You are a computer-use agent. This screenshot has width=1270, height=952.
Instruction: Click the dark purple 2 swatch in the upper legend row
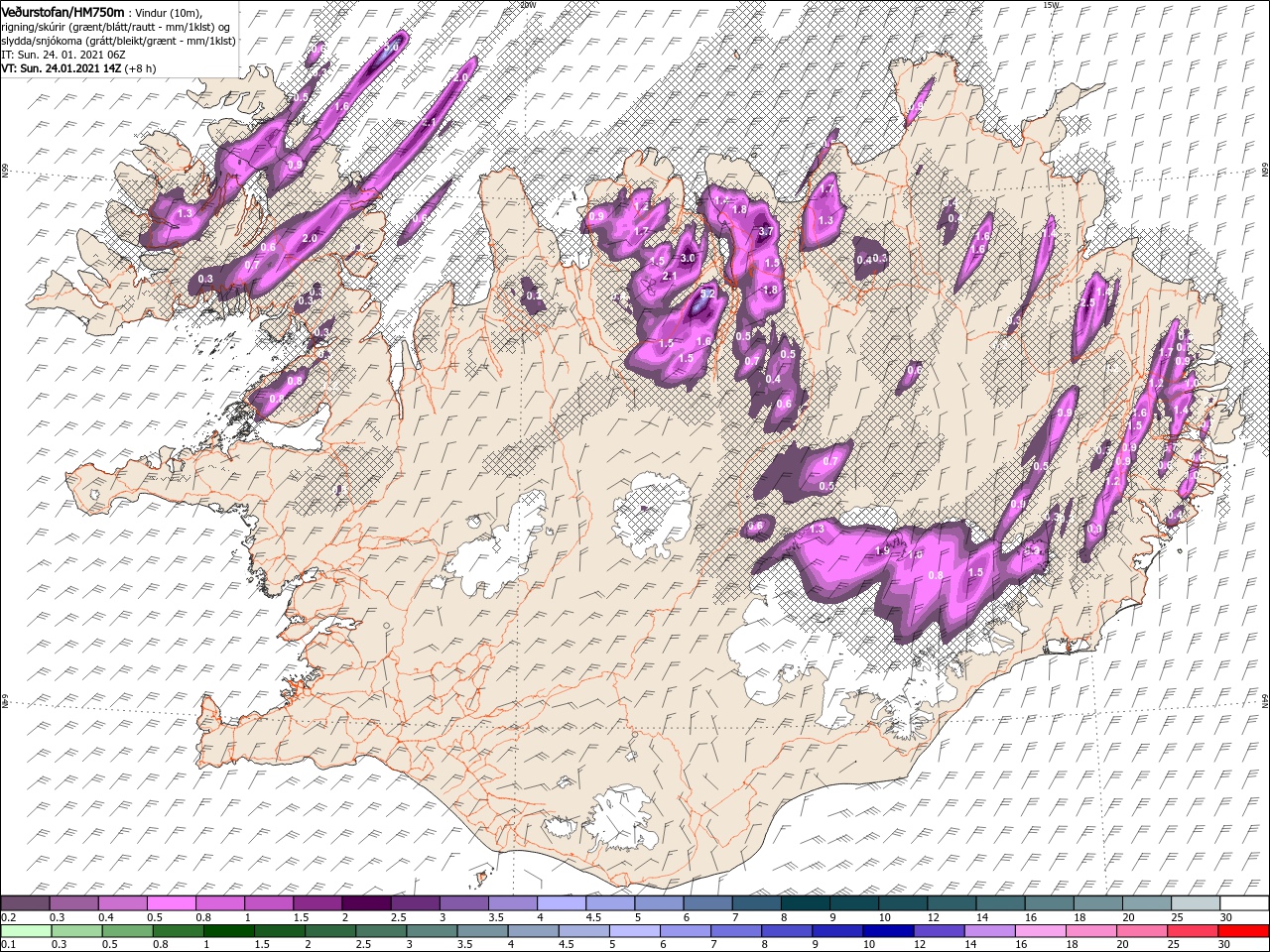[x=365, y=903]
